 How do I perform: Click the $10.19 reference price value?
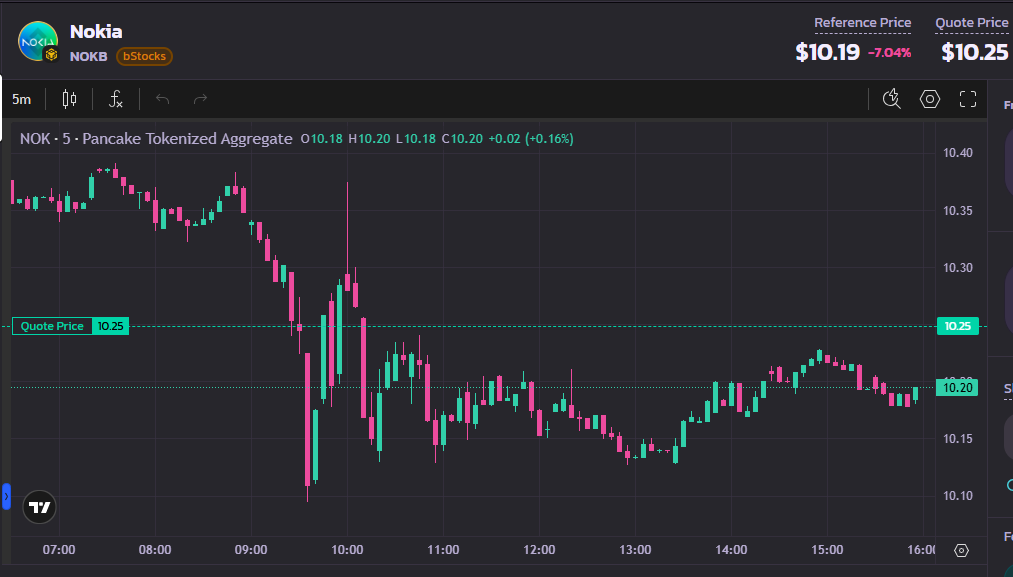pyautogui.click(x=828, y=52)
